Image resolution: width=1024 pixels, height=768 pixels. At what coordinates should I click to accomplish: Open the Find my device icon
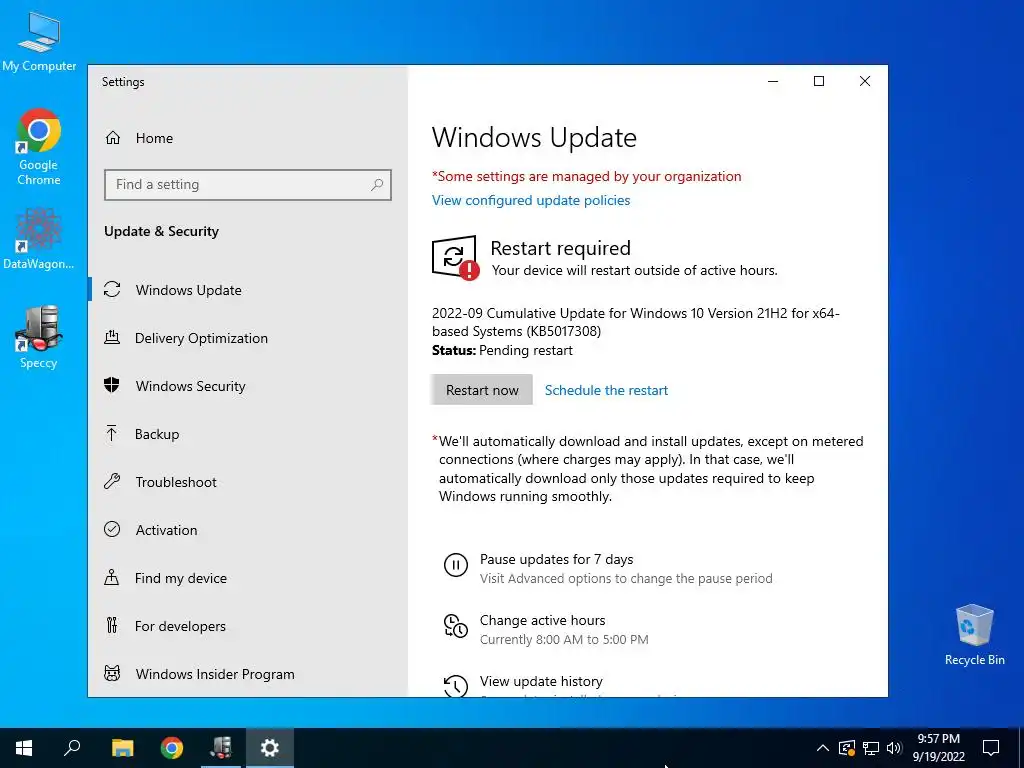pos(112,577)
